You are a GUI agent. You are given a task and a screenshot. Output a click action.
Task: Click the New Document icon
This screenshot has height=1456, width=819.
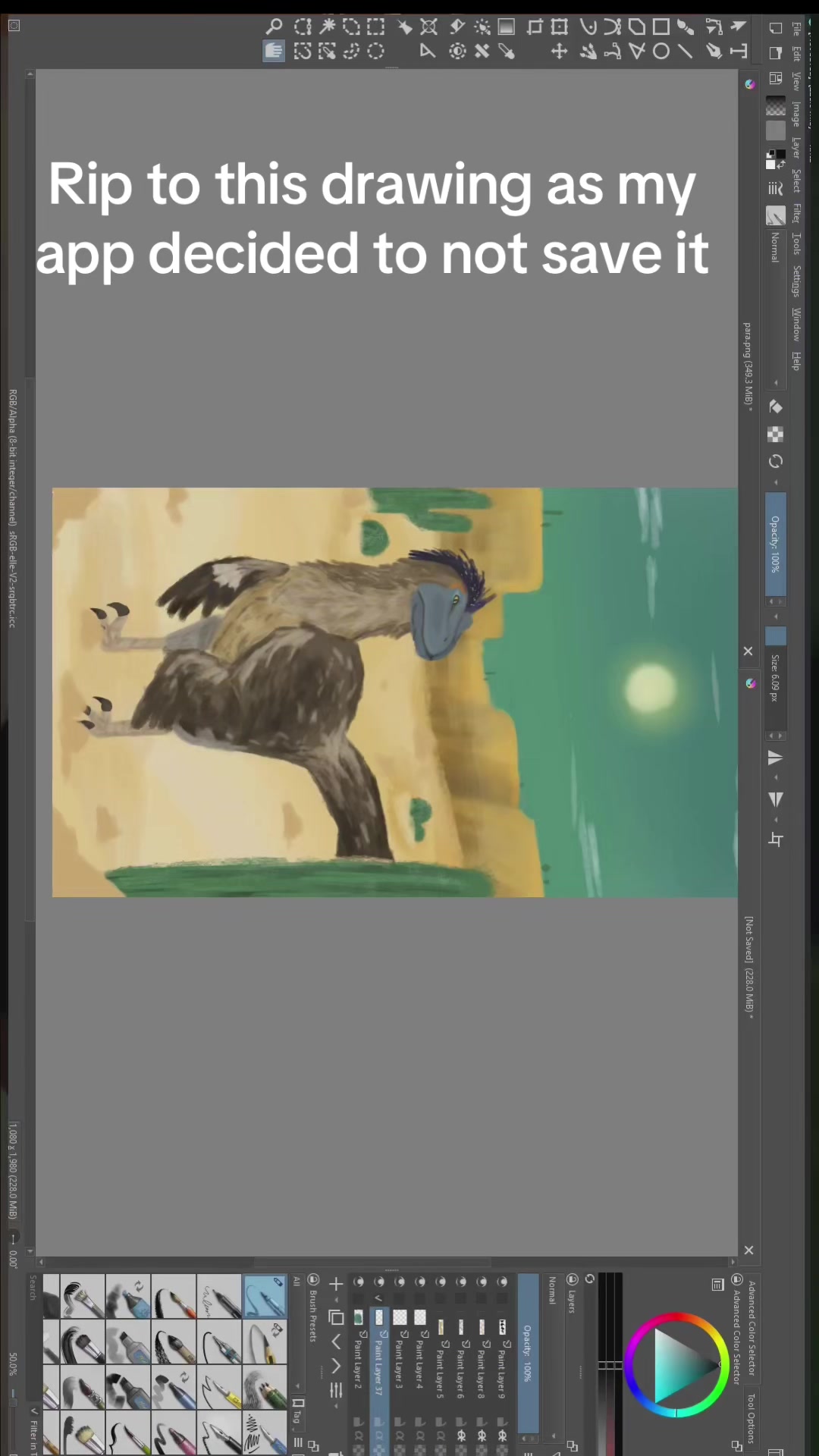[x=775, y=28]
